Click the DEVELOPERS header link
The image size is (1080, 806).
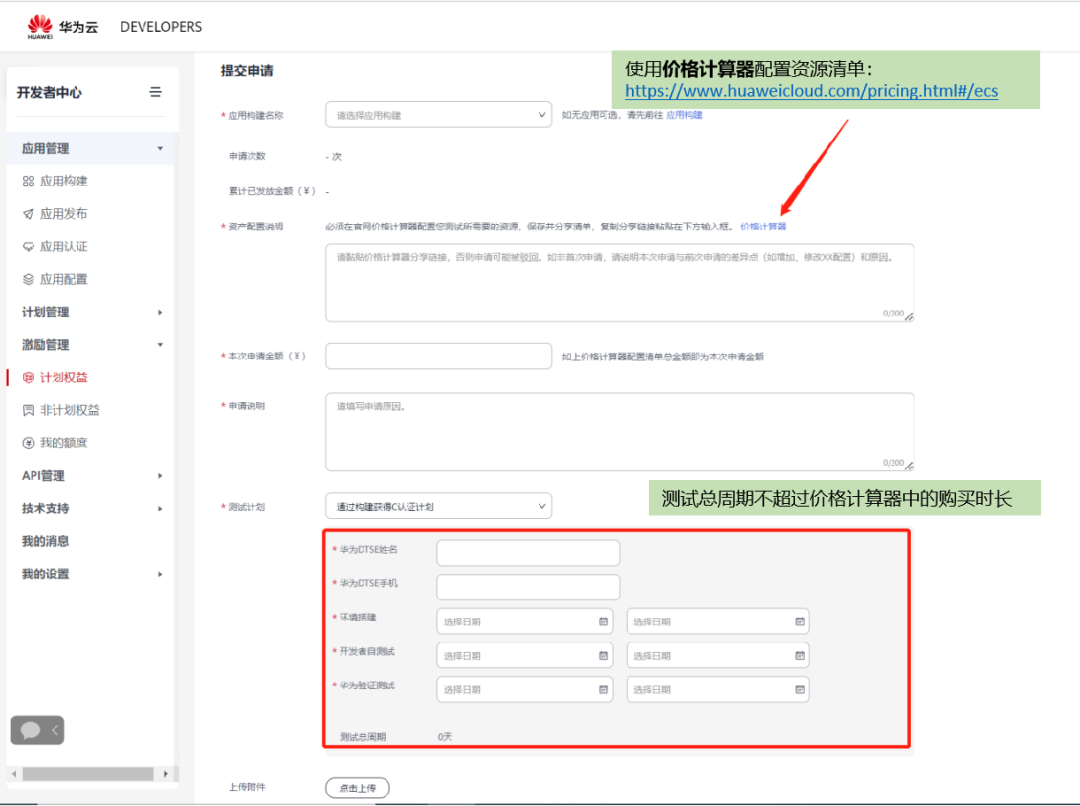coord(161,27)
